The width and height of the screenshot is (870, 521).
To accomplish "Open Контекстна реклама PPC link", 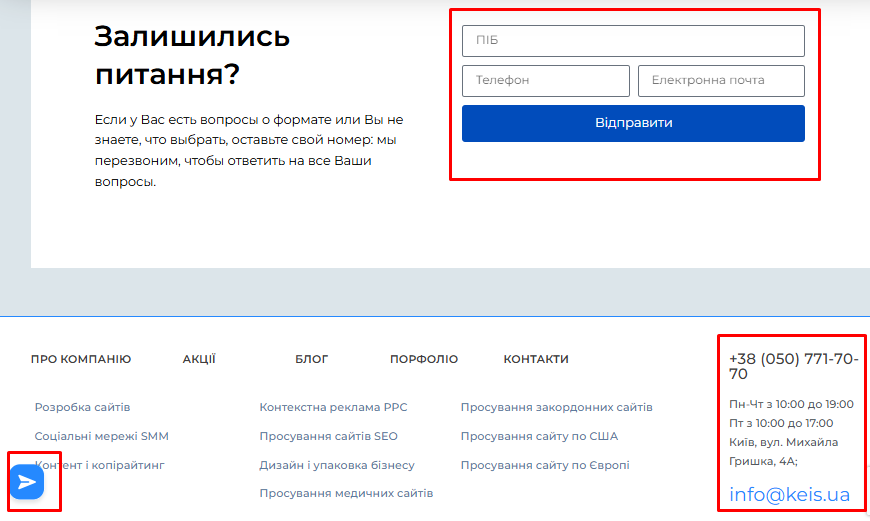I will (x=333, y=407).
